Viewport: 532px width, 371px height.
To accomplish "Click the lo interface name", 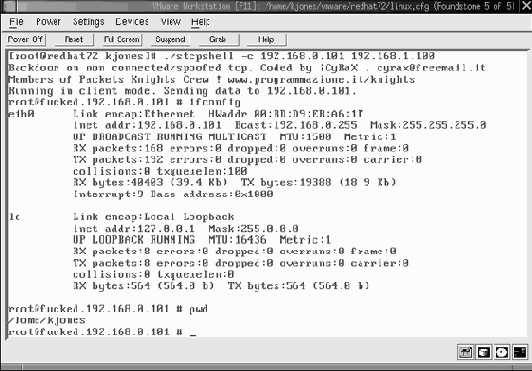I will coord(14,217).
